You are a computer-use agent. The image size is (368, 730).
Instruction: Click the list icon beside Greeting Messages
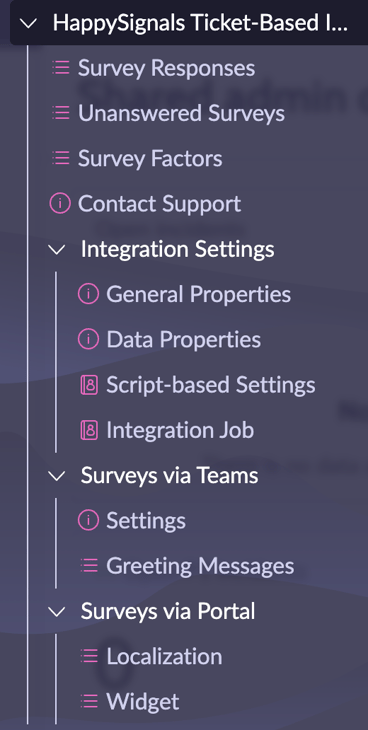(x=89, y=566)
